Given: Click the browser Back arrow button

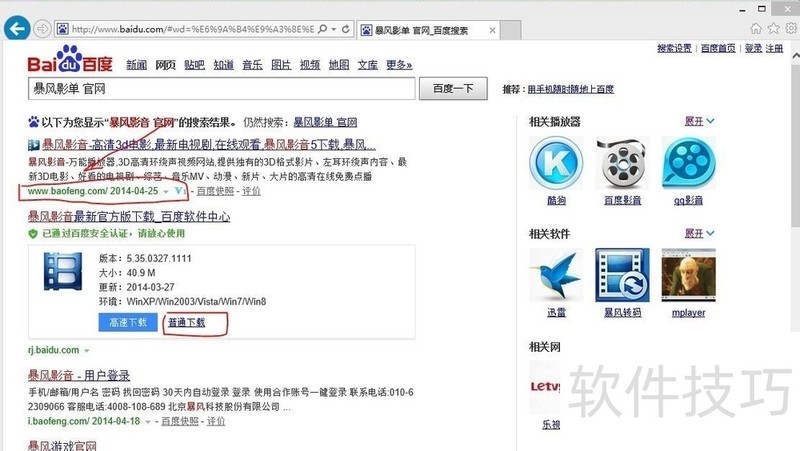Looking at the screenshot, I should tap(17, 29).
